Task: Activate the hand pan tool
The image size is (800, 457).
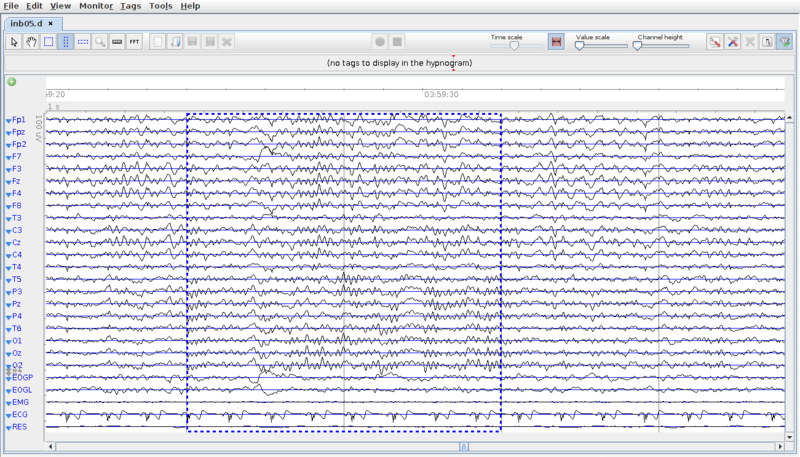Action: point(31,42)
